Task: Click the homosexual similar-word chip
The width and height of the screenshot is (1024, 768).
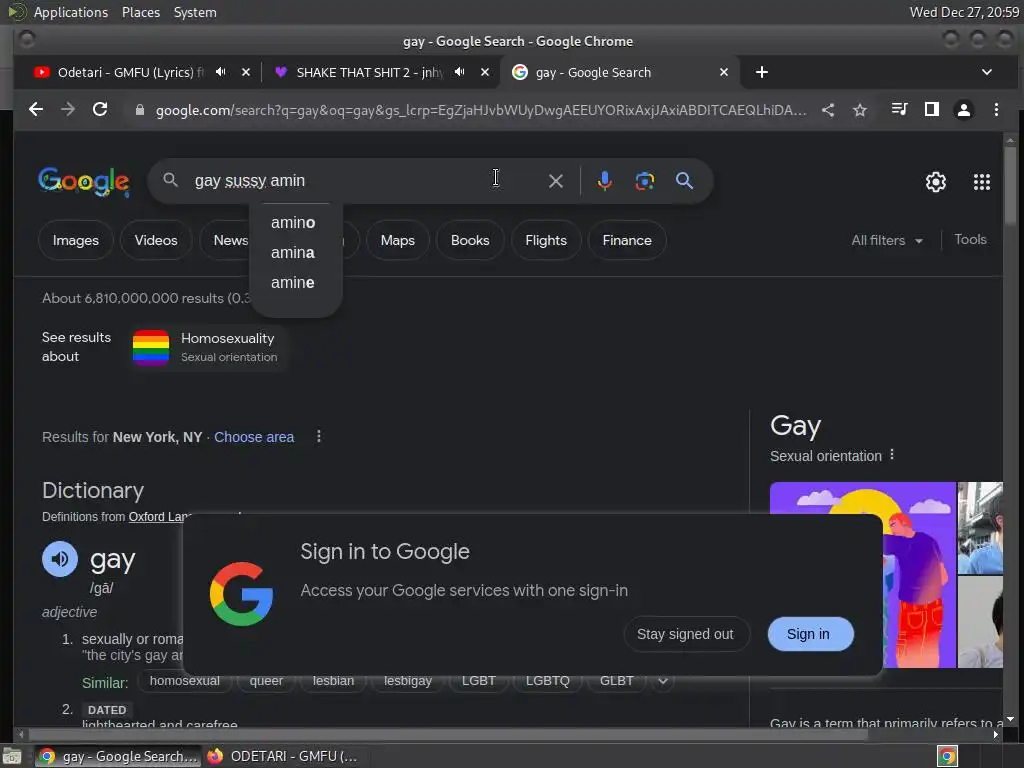Action: (185, 681)
